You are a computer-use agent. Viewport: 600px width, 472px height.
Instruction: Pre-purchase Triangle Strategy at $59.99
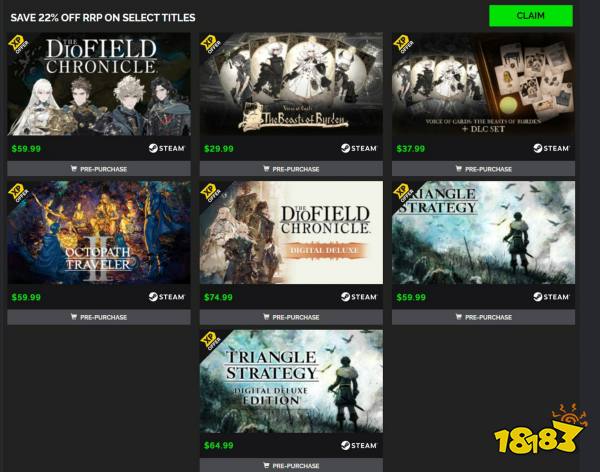pos(483,317)
